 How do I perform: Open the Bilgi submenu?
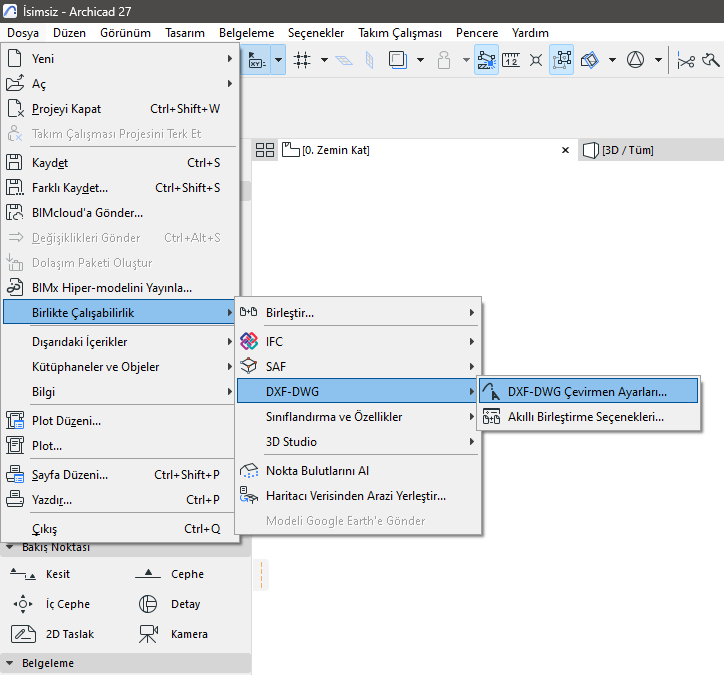[x=120, y=392]
